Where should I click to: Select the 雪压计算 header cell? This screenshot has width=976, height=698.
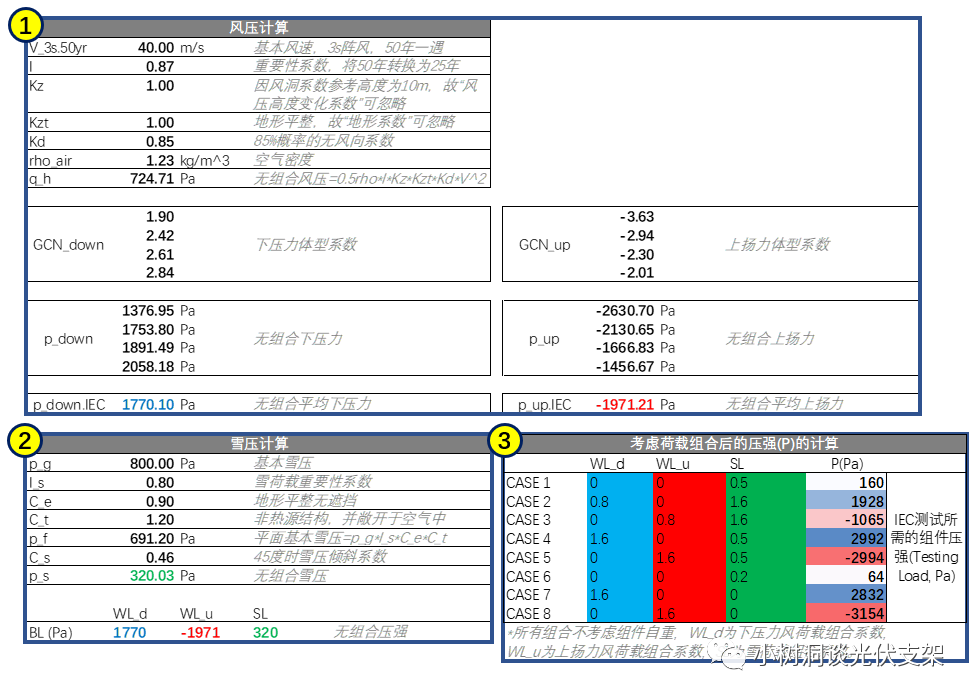pyautogui.click(x=259, y=443)
